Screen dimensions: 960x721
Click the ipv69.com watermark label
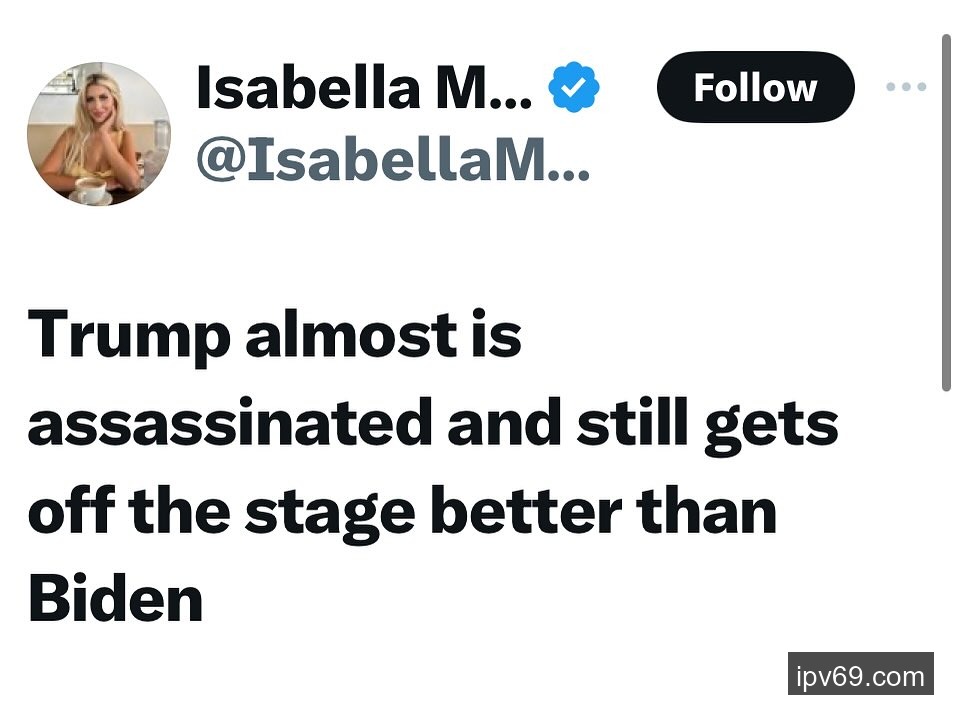pos(860,675)
